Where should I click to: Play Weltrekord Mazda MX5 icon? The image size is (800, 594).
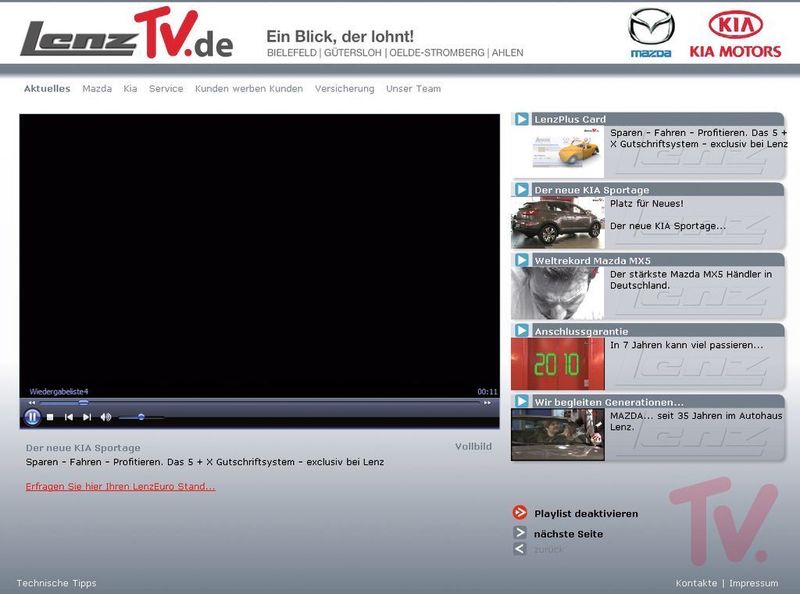(x=521, y=260)
